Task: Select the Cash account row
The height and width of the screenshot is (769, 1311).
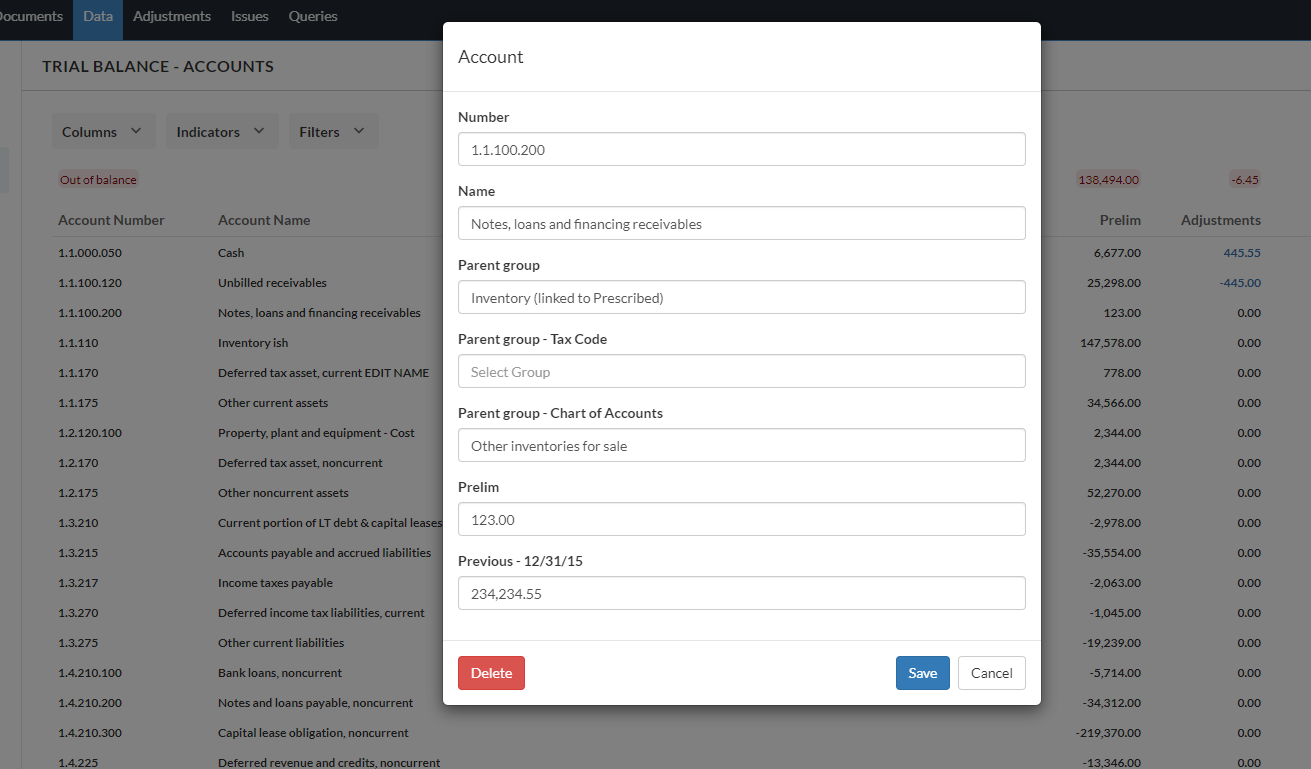Action: coord(231,253)
